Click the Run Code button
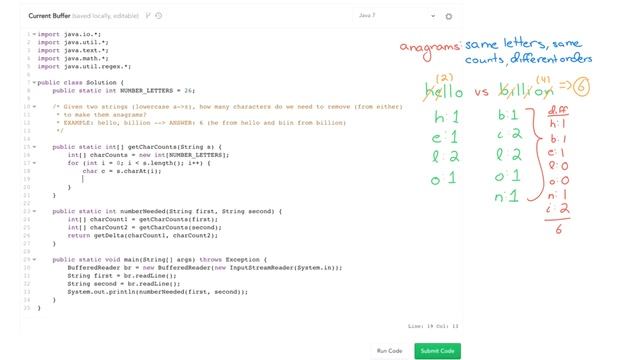The width and height of the screenshot is (640, 360). 389,351
